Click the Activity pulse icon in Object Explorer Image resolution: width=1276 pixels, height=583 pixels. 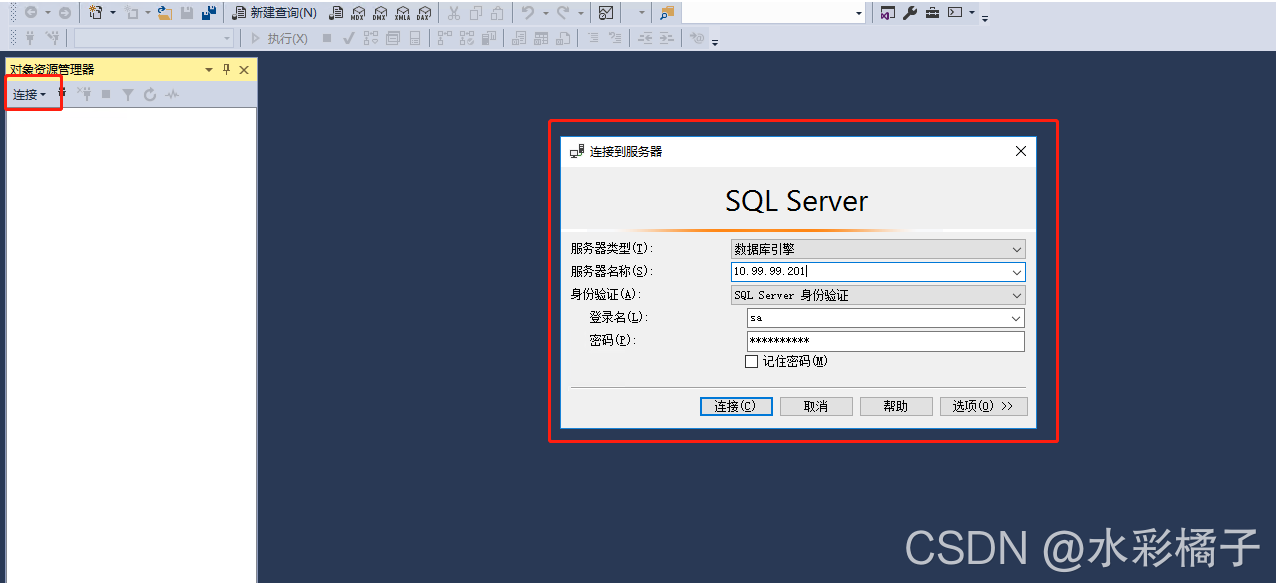(x=172, y=94)
